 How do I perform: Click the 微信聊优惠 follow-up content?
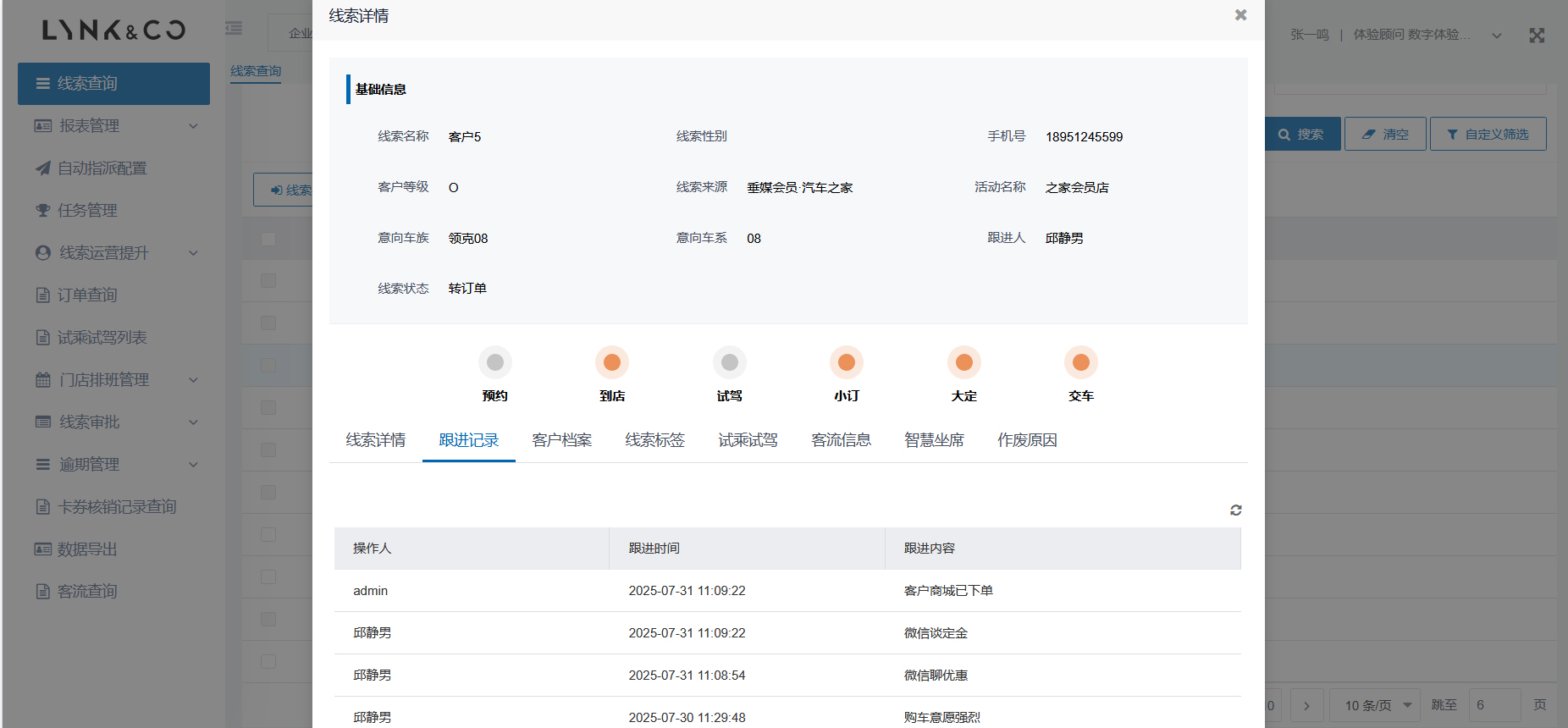(936, 676)
